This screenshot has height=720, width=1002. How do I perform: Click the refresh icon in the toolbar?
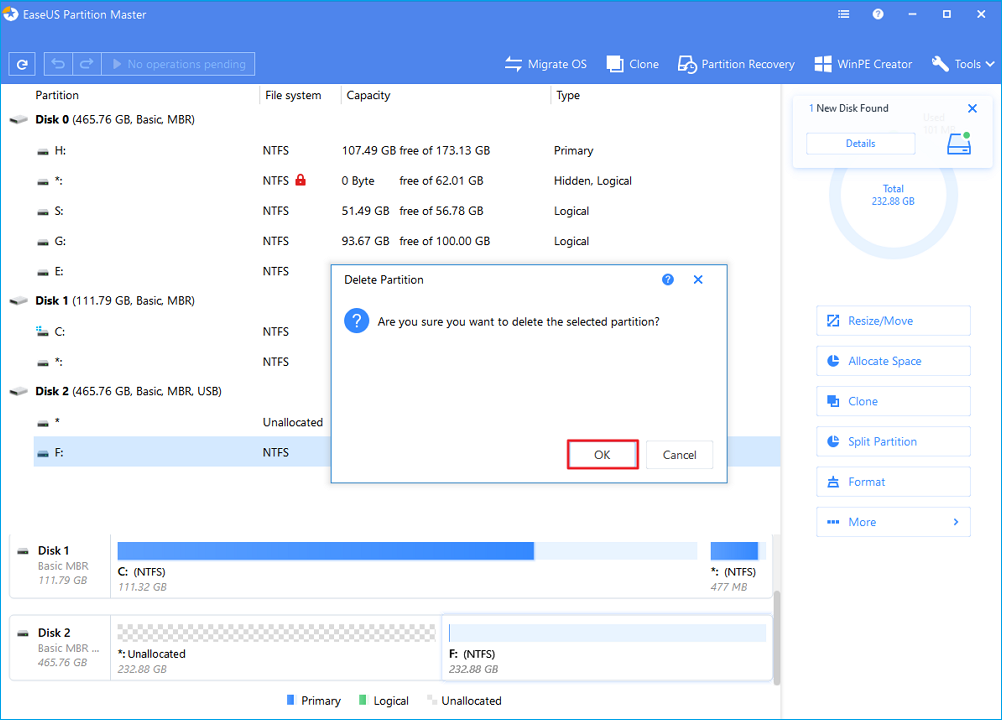(x=21, y=64)
